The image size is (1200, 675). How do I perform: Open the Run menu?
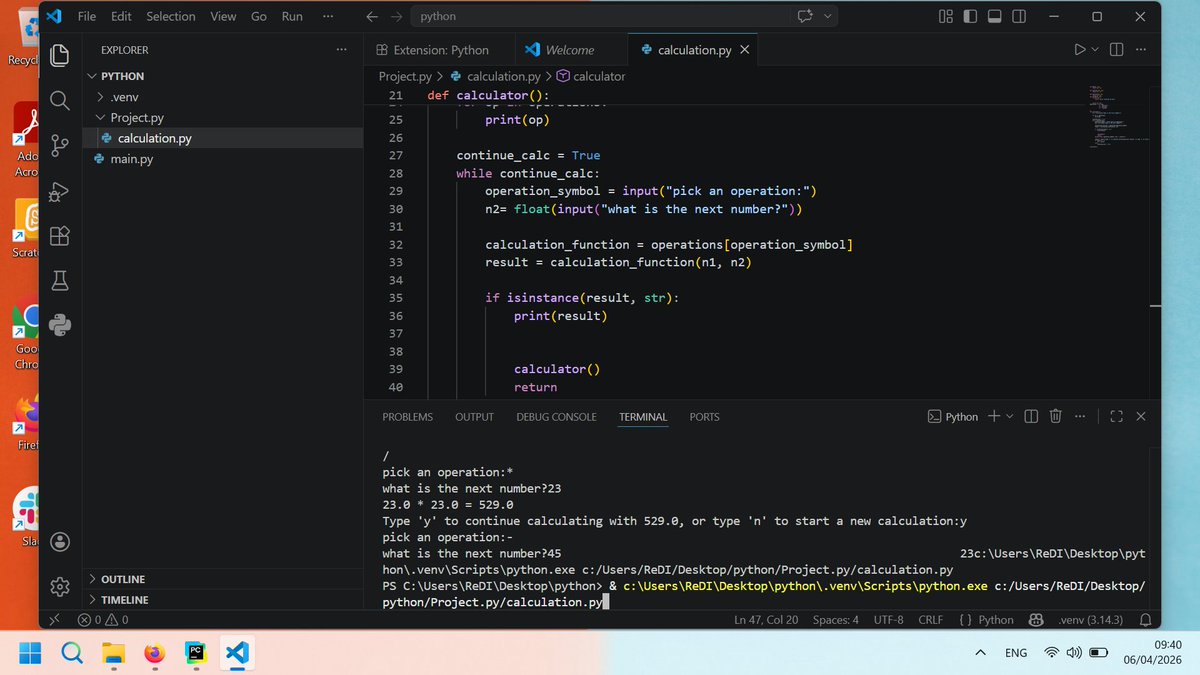(x=292, y=16)
